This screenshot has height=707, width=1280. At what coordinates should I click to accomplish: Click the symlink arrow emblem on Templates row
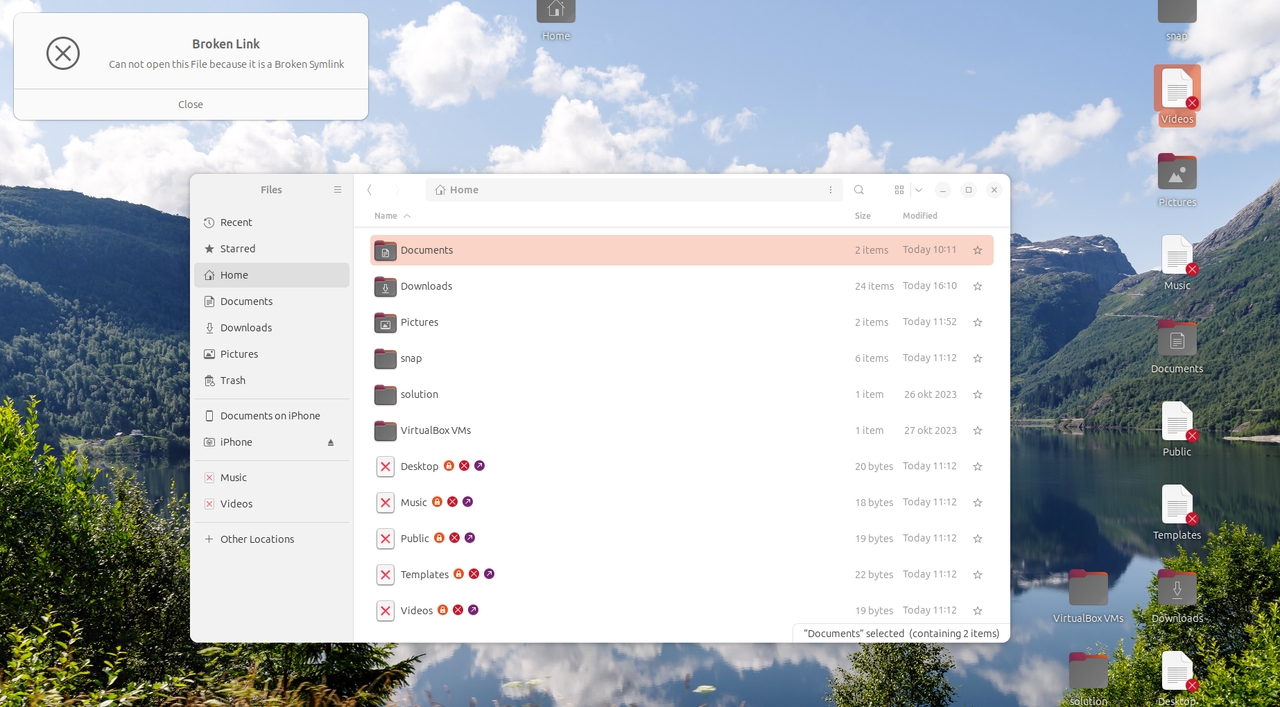pos(489,574)
